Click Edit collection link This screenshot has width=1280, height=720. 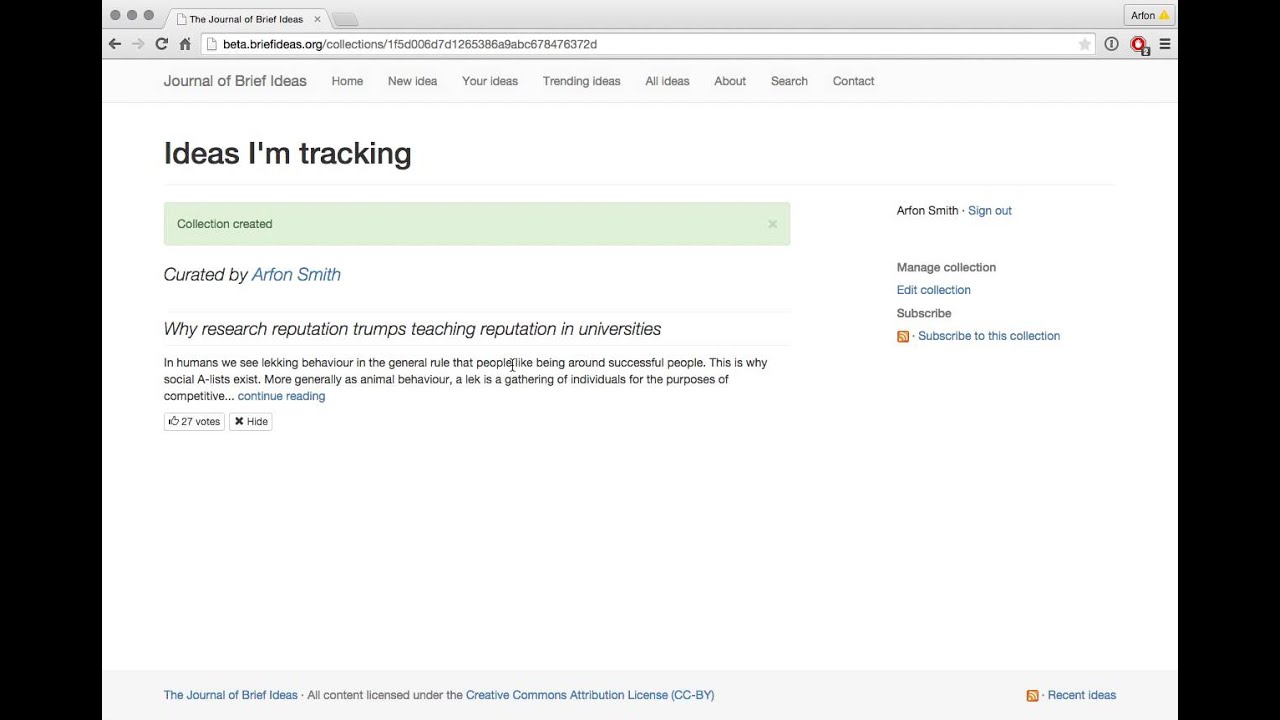[x=933, y=290]
